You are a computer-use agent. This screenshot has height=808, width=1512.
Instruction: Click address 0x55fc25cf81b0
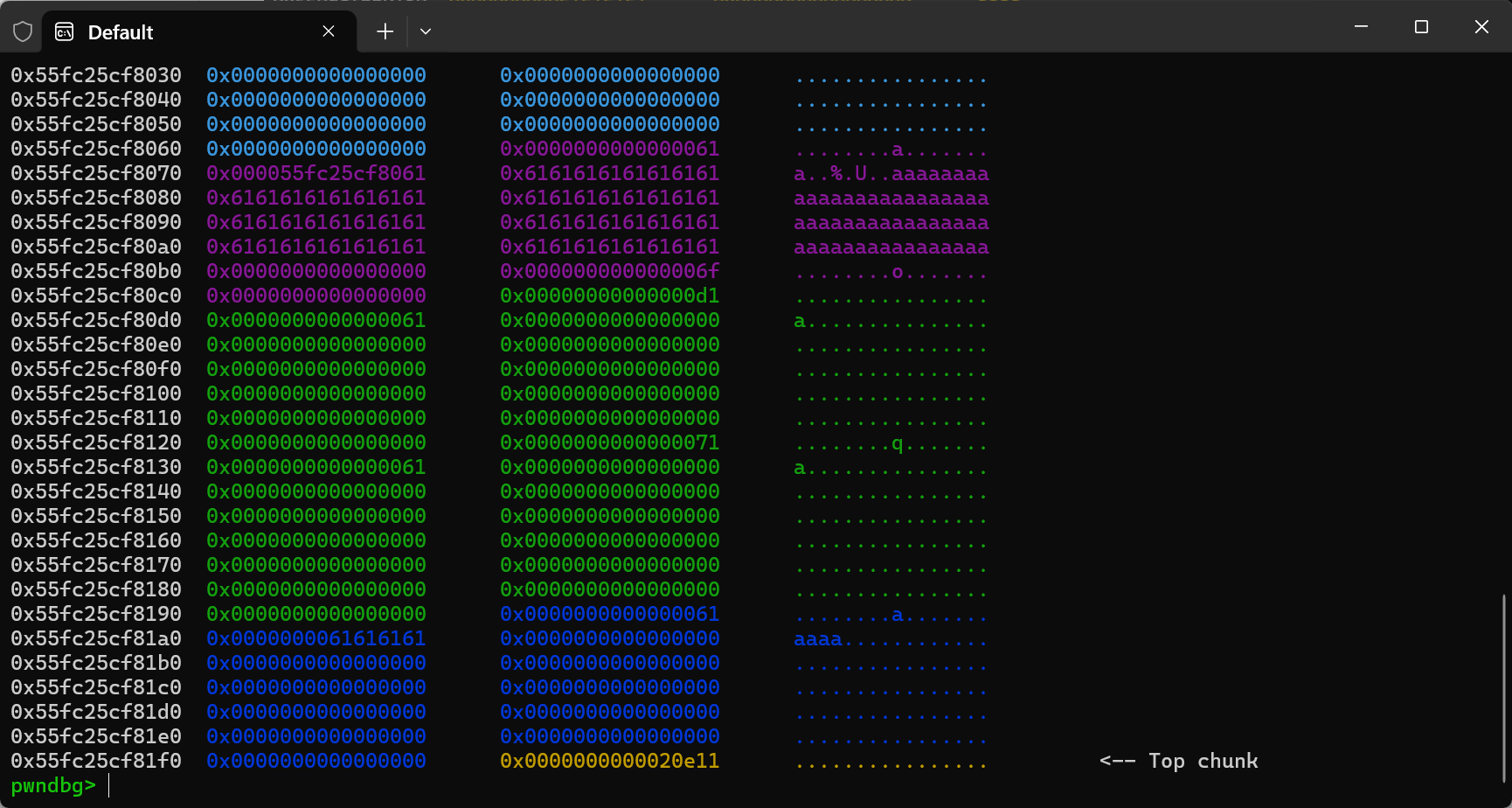tap(96, 663)
